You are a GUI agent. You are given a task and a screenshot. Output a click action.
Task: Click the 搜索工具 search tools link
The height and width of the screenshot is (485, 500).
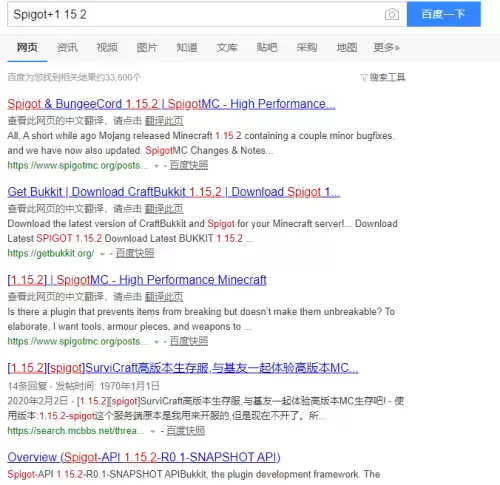(x=387, y=78)
